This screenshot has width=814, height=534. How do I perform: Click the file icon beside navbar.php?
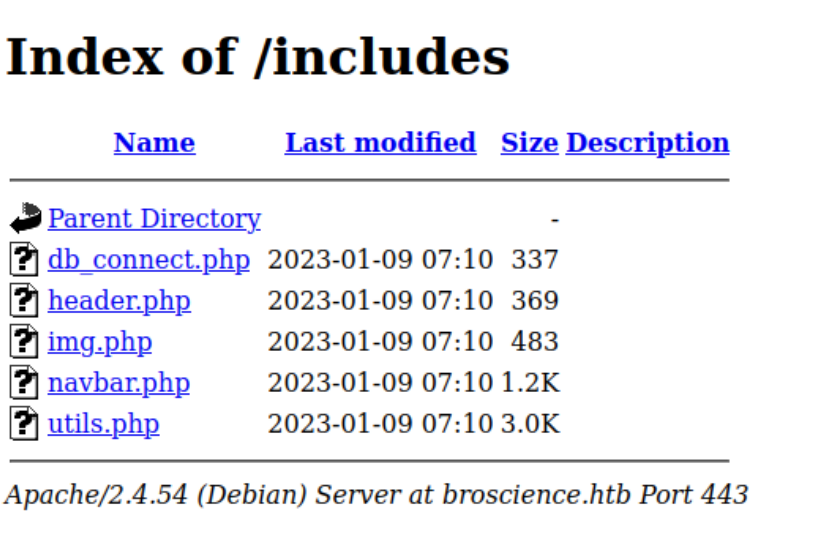(x=26, y=383)
